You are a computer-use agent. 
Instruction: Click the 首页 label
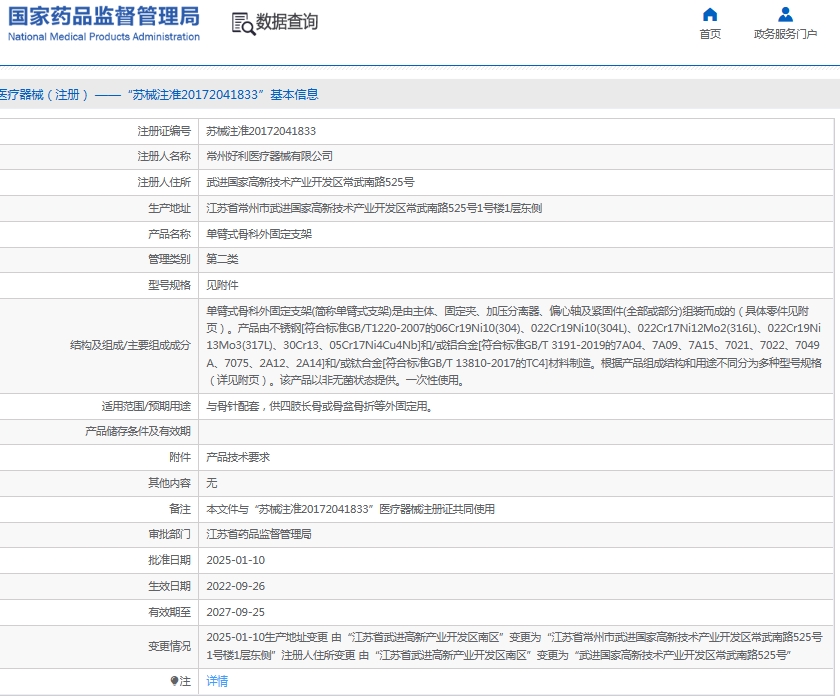pyautogui.click(x=710, y=34)
